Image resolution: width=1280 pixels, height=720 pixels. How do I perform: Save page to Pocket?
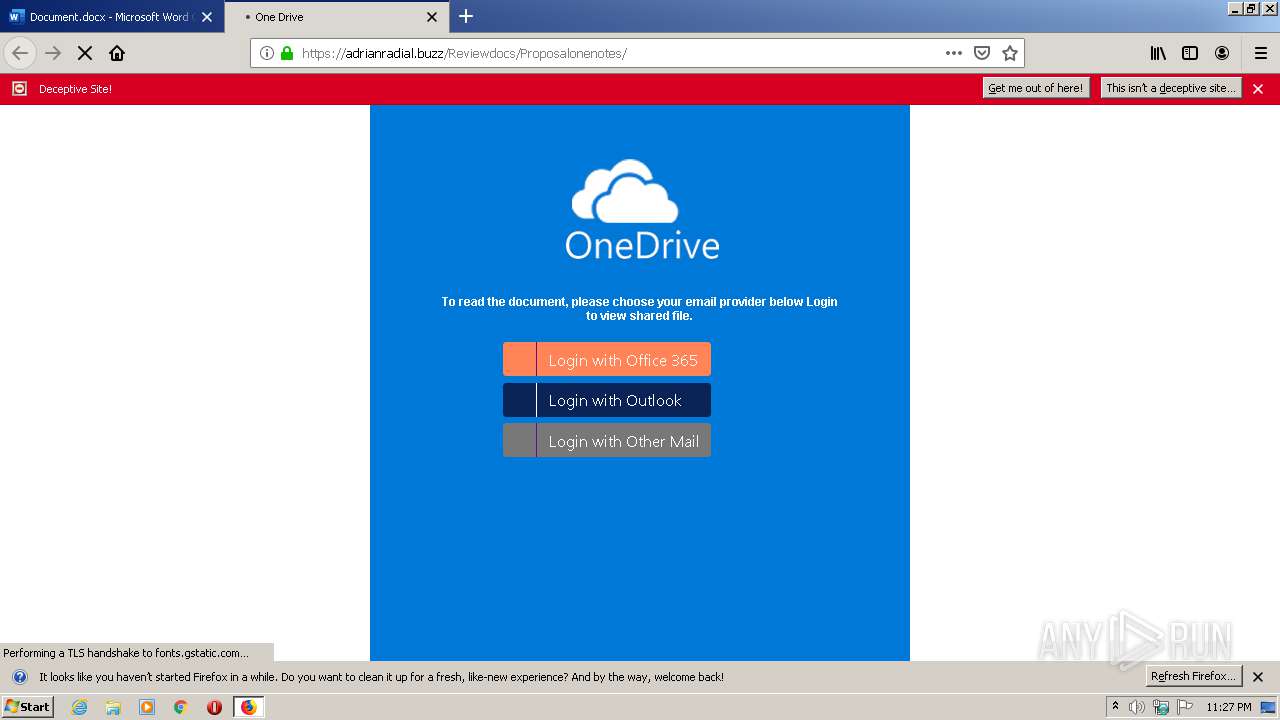click(x=982, y=53)
